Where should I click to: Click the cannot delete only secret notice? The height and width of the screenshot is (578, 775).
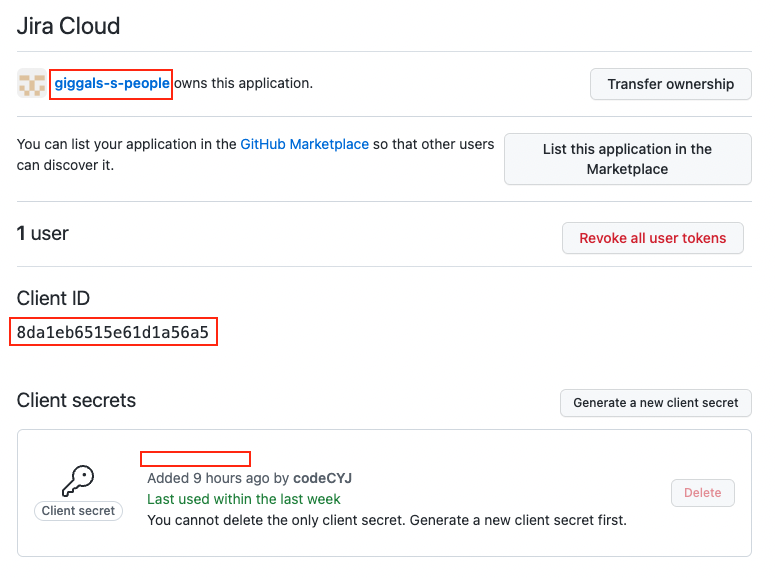coord(386,520)
